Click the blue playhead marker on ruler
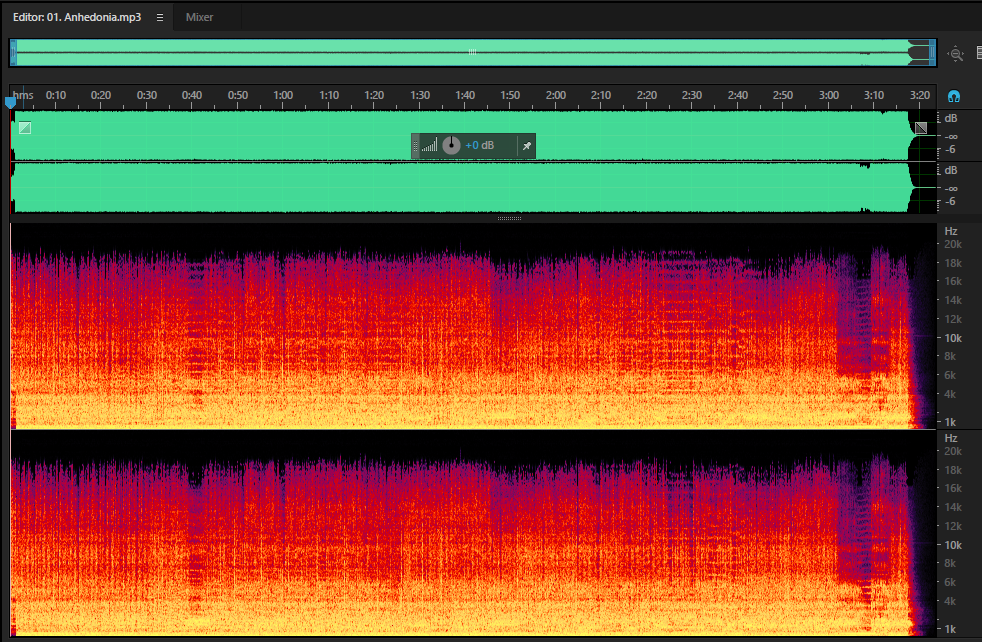The image size is (982, 642). [x=10, y=101]
